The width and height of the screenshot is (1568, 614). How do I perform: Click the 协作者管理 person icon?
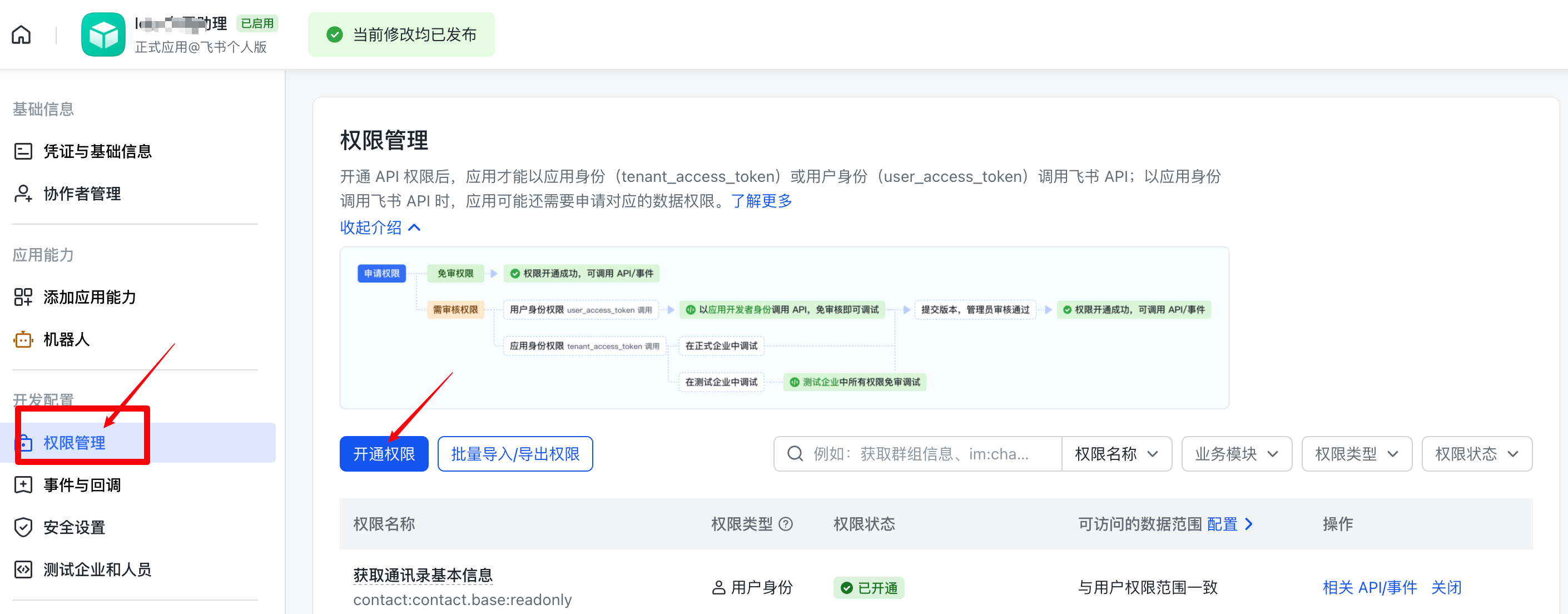[23, 194]
